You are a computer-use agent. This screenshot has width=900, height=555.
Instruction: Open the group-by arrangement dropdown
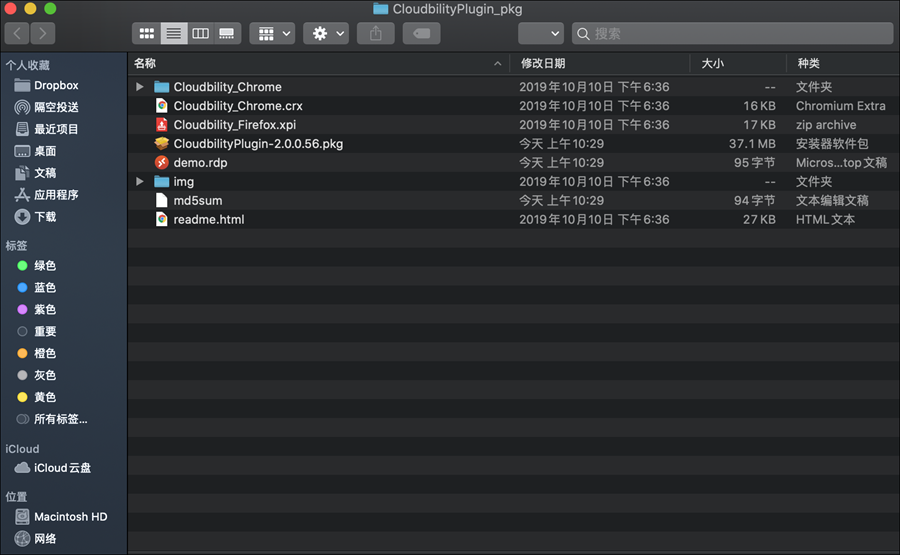(x=272, y=33)
